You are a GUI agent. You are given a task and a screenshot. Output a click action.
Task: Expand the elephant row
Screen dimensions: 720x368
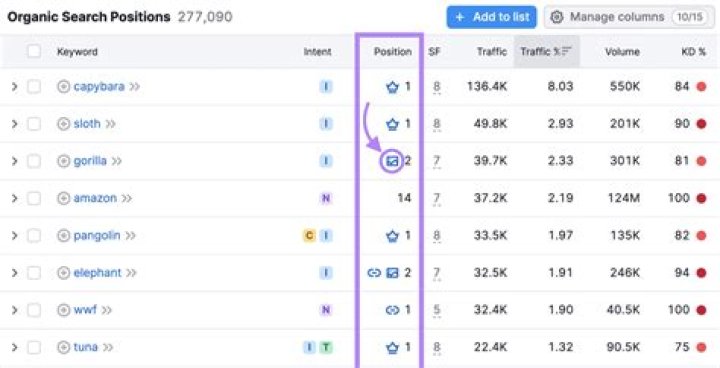[x=14, y=273]
